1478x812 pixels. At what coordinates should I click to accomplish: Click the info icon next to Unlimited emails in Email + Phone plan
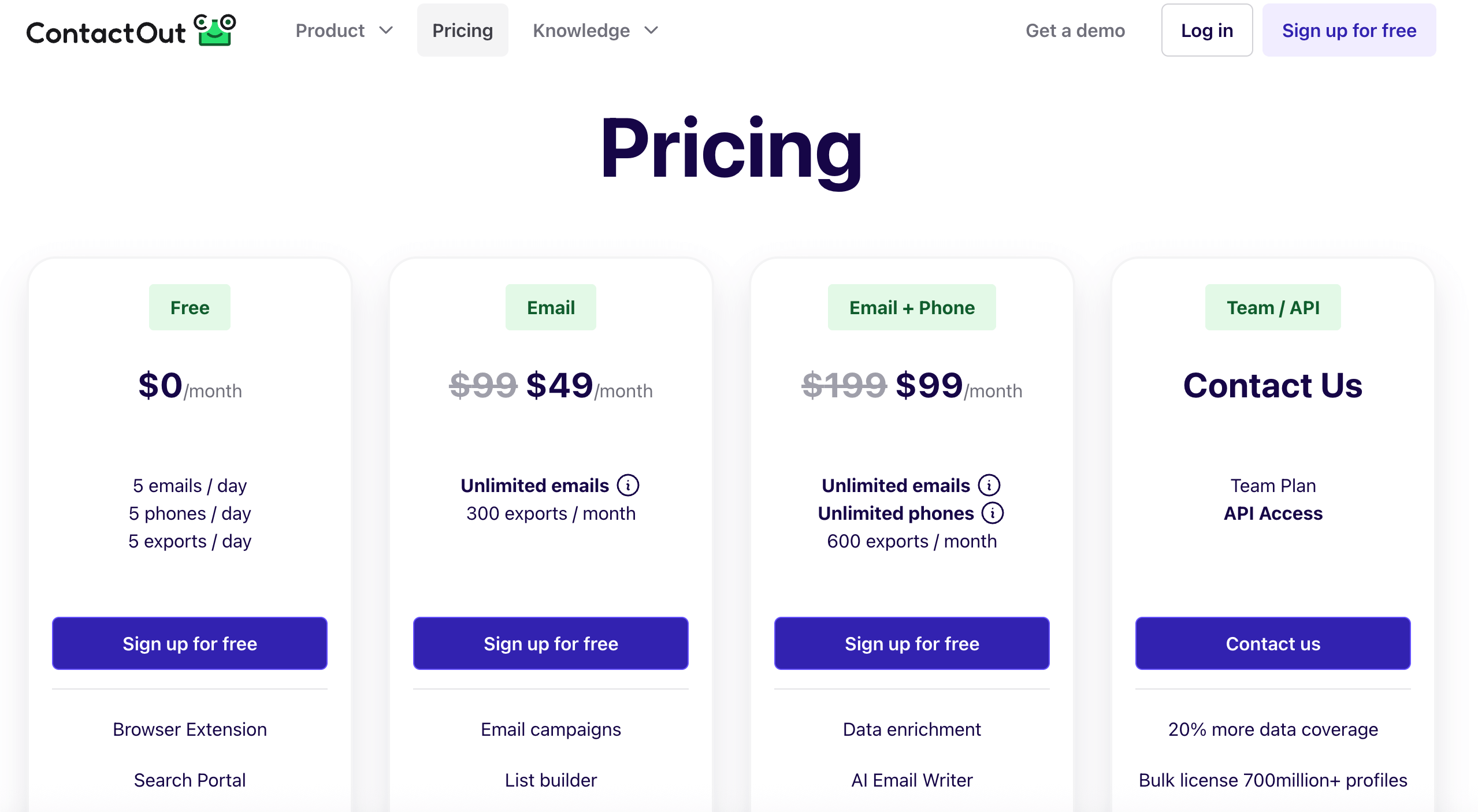[989, 485]
